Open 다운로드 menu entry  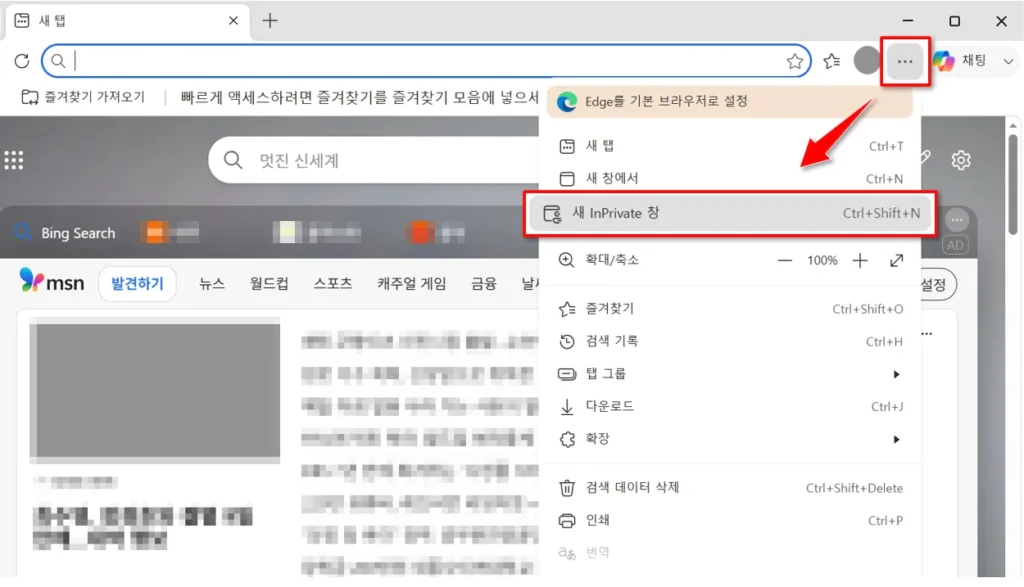click(x=731, y=407)
